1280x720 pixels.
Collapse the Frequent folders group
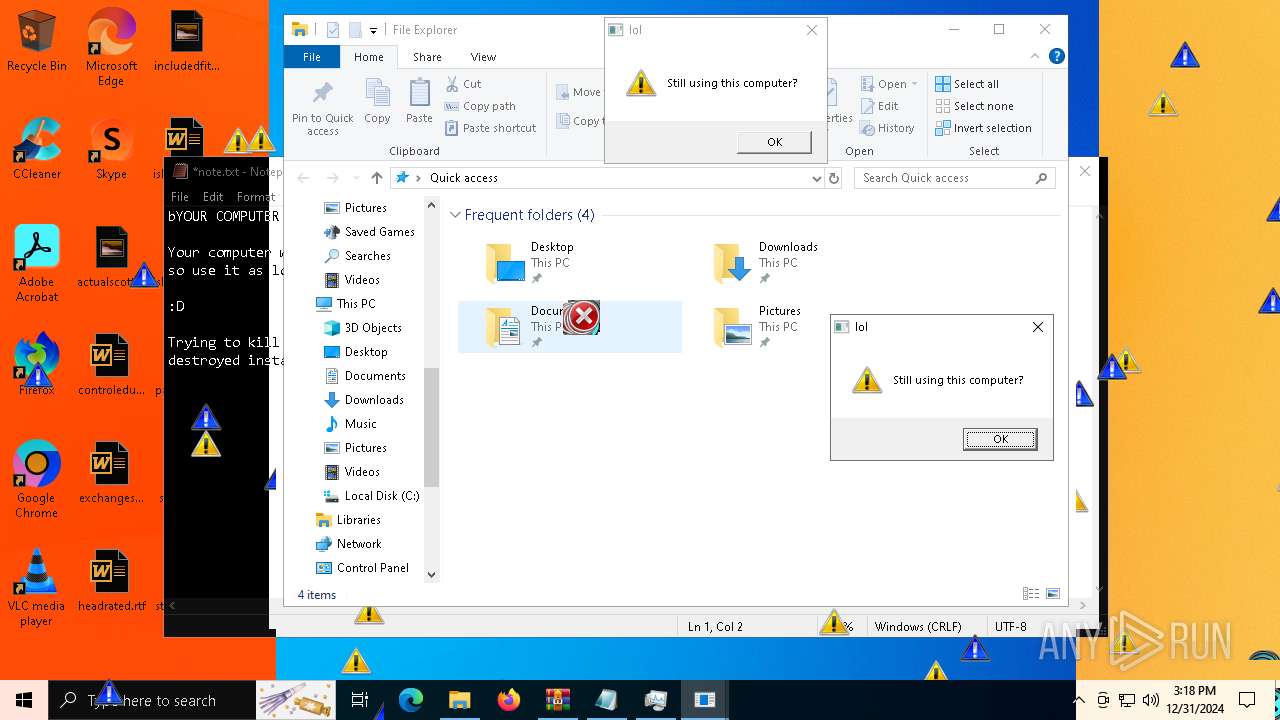coord(455,215)
